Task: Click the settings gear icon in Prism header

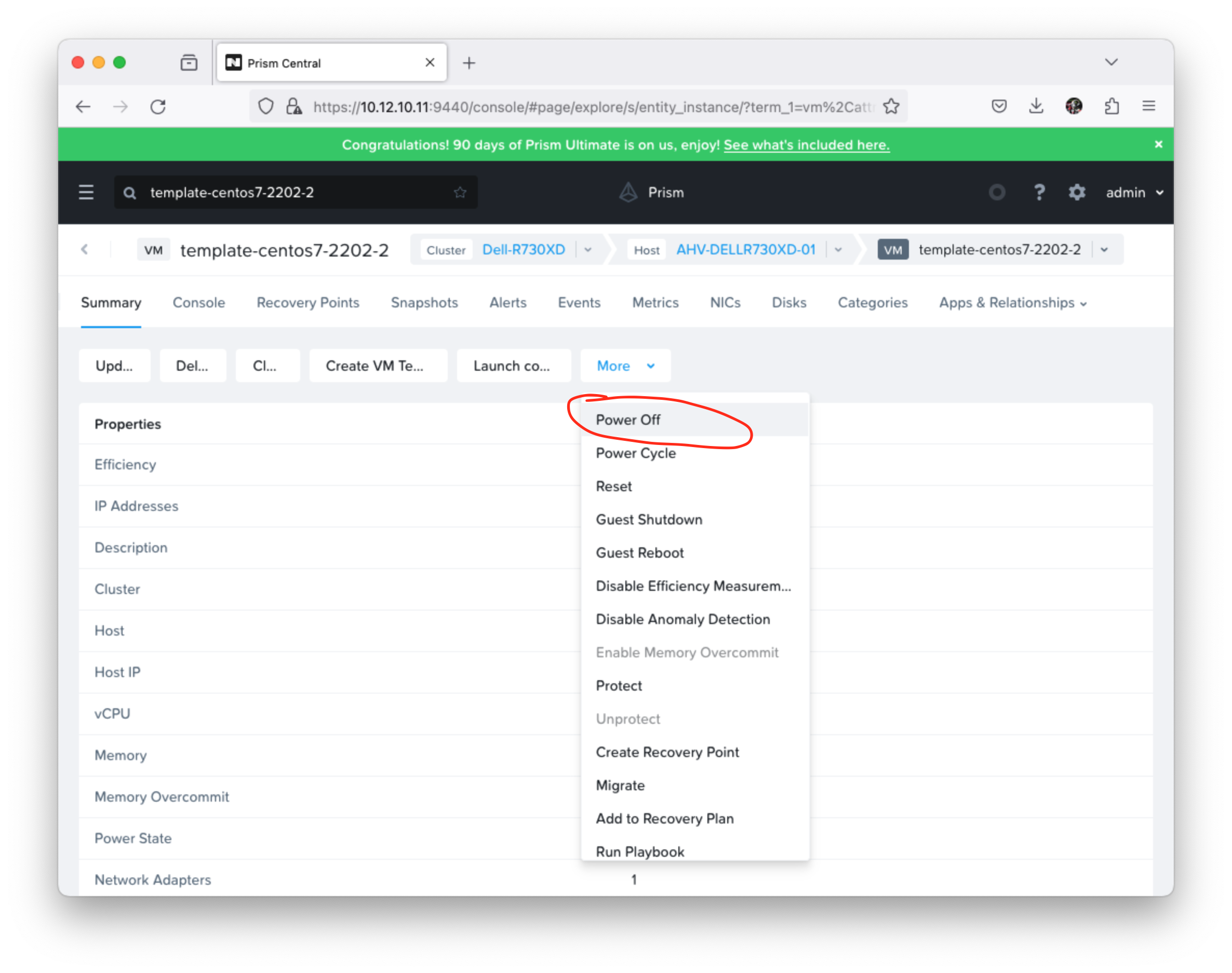Action: (x=1076, y=193)
